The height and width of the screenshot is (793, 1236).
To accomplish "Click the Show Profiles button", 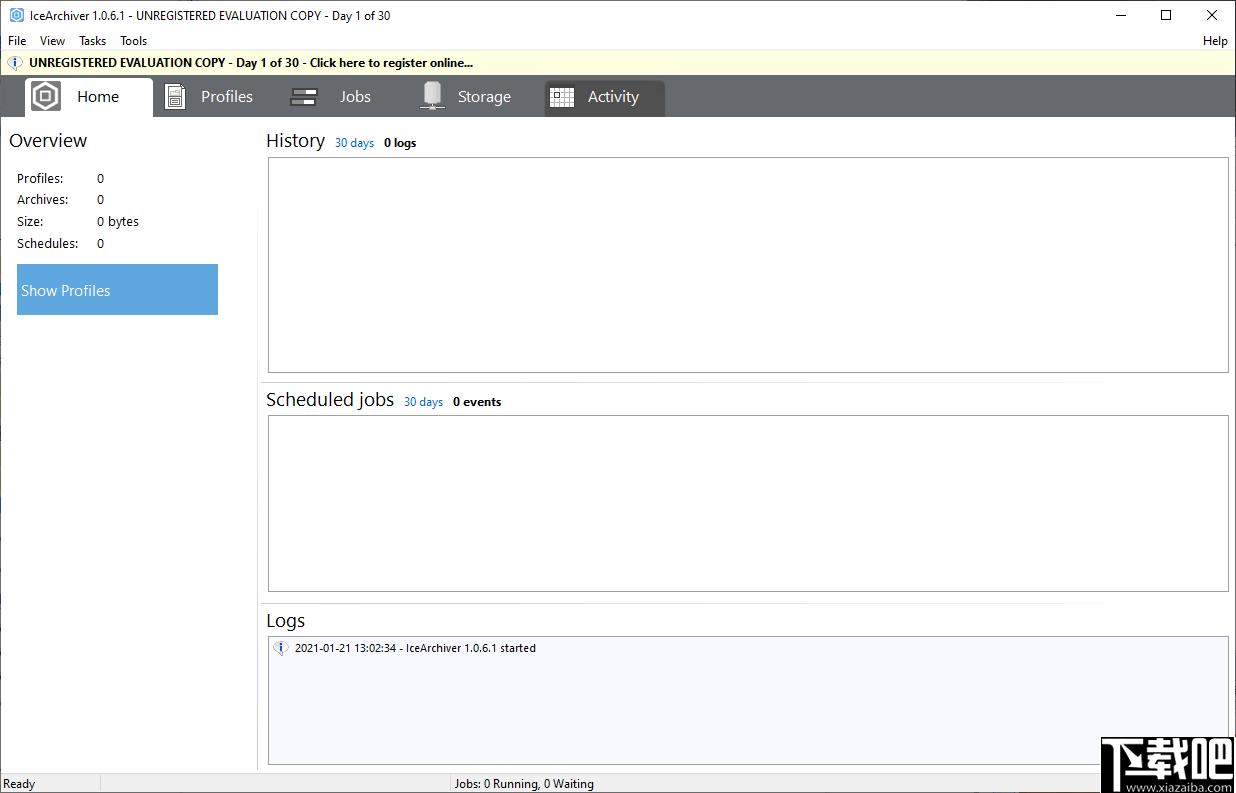I will [117, 290].
